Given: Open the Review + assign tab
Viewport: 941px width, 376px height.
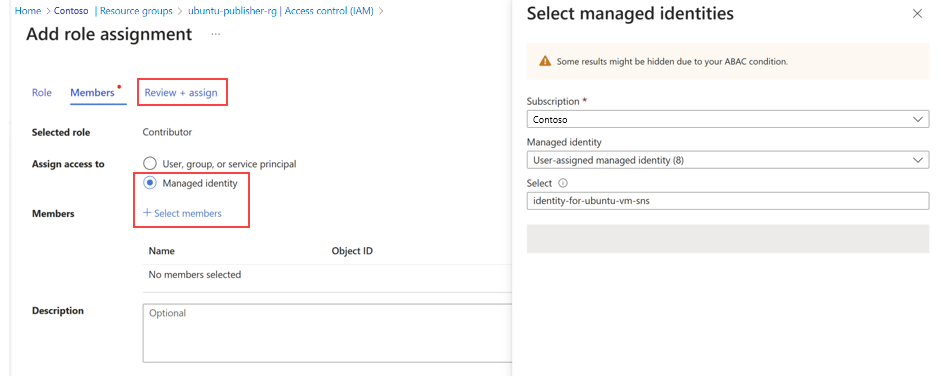Looking at the screenshot, I should coord(181,93).
